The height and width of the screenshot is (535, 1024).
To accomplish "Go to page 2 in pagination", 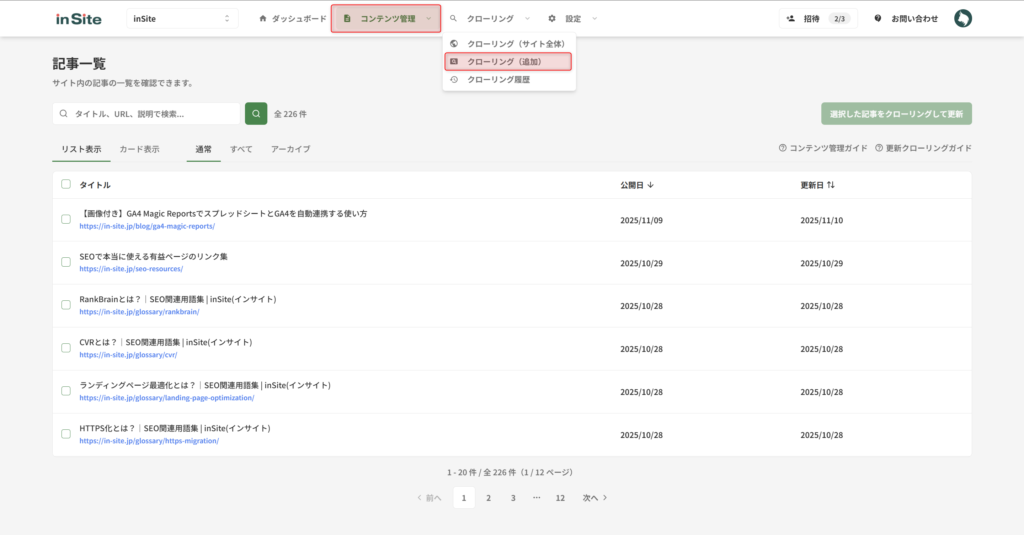I will (488, 497).
